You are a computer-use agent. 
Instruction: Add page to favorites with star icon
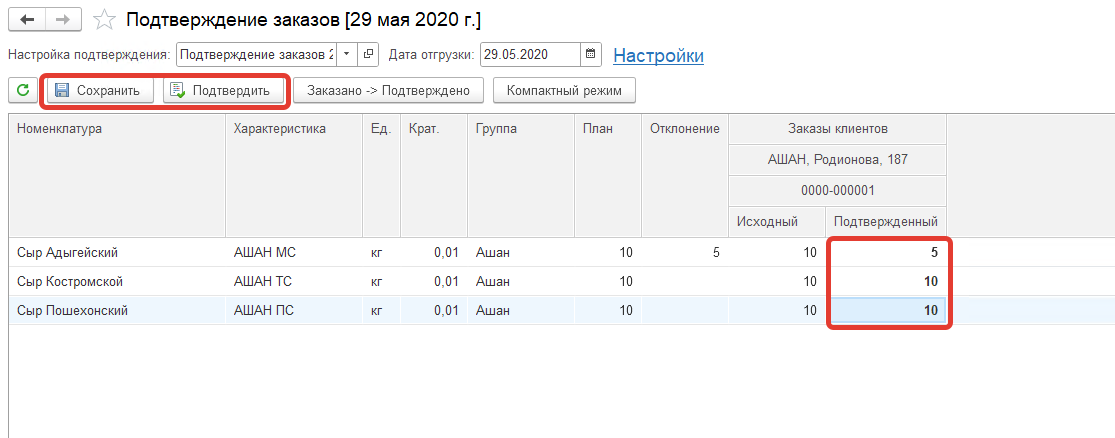coord(103,20)
